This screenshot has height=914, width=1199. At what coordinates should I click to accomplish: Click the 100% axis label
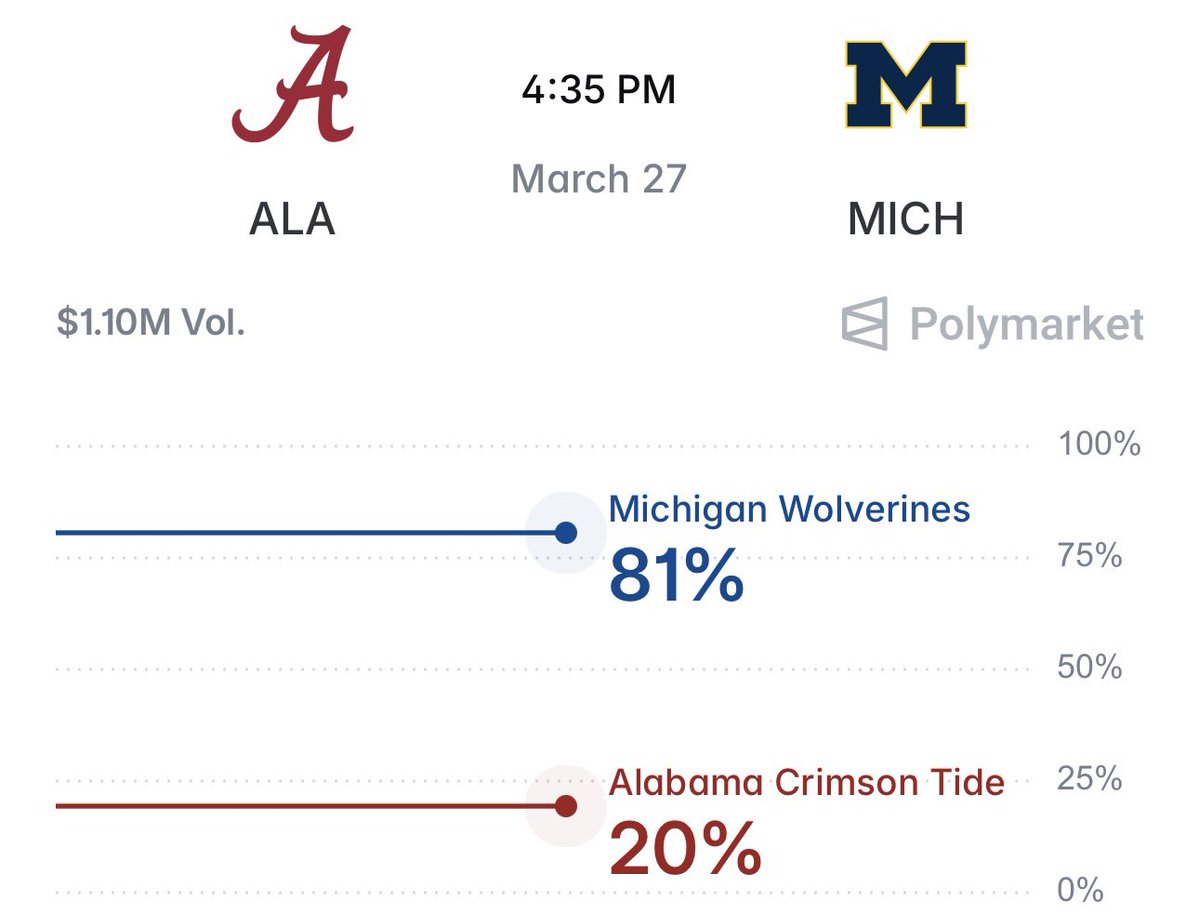coord(1099,444)
